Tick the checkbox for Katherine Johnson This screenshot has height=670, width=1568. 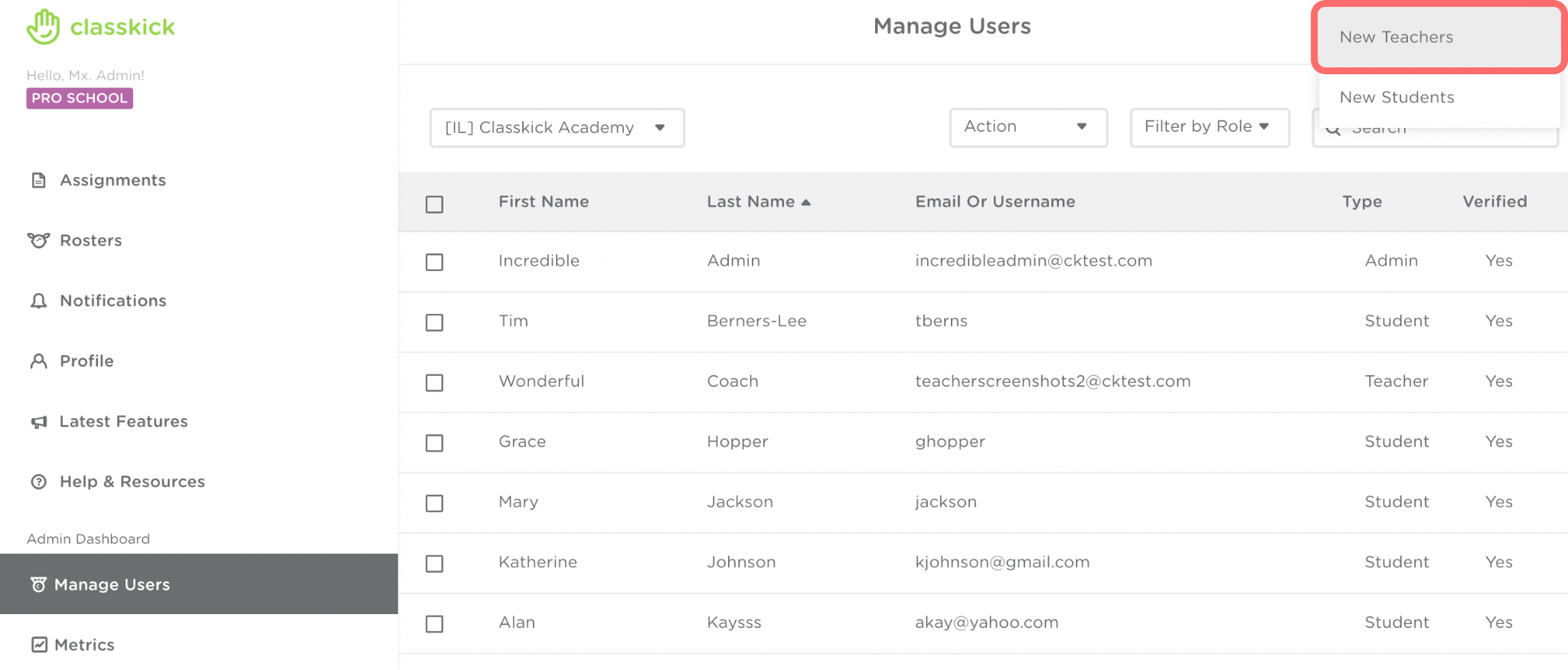pyautogui.click(x=434, y=564)
